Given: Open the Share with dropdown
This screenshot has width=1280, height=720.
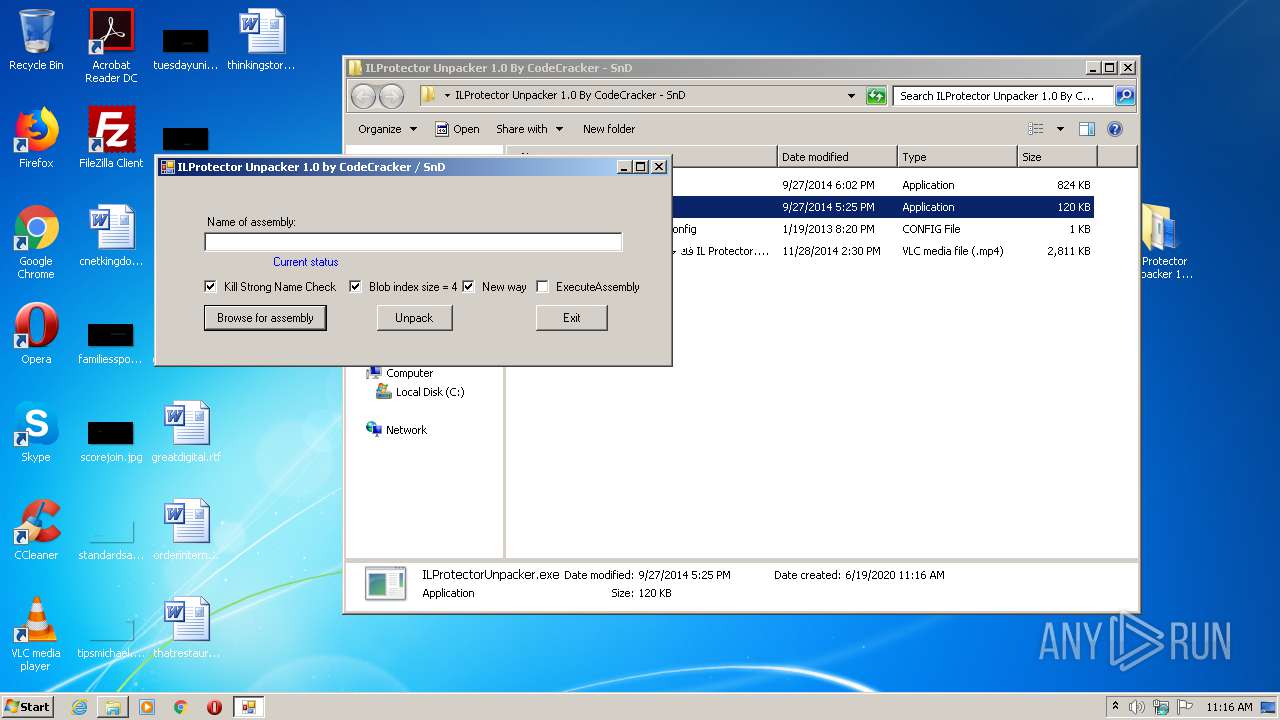Looking at the screenshot, I should 529,129.
